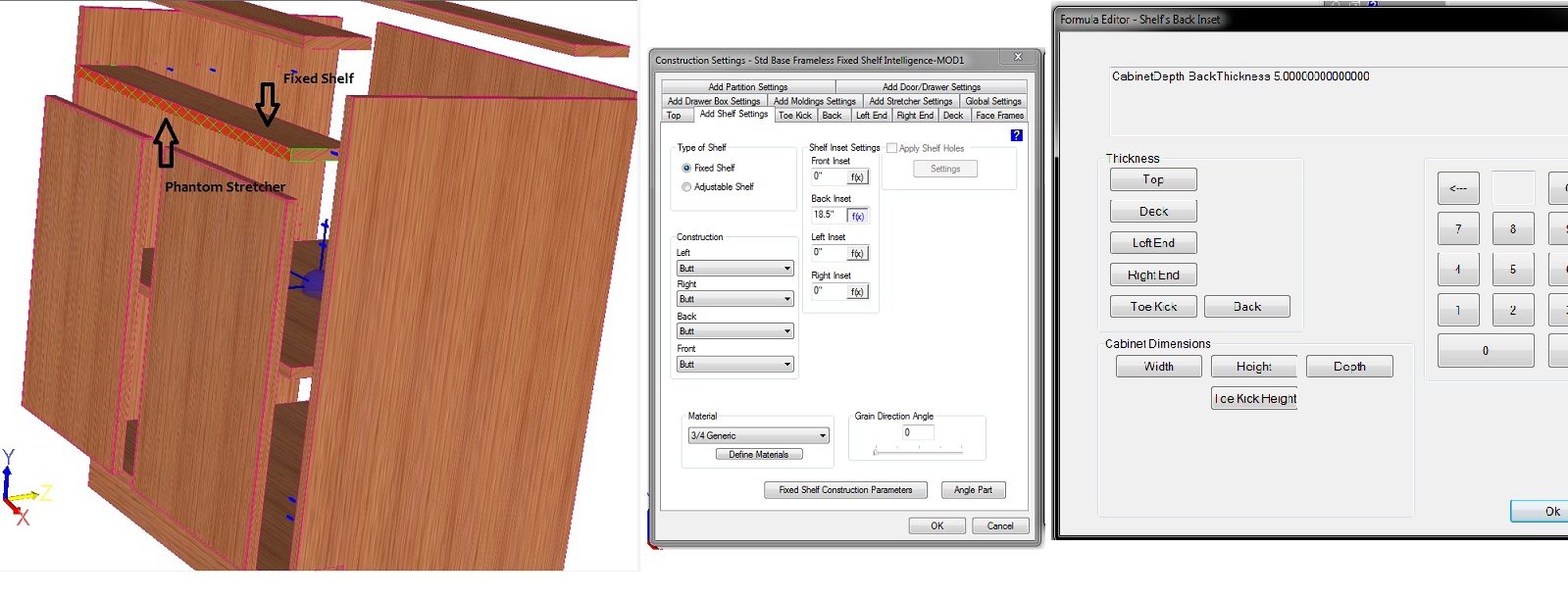Image resolution: width=1568 pixels, height=599 pixels.
Task: Click the Define Materials button
Action: click(758, 455)
